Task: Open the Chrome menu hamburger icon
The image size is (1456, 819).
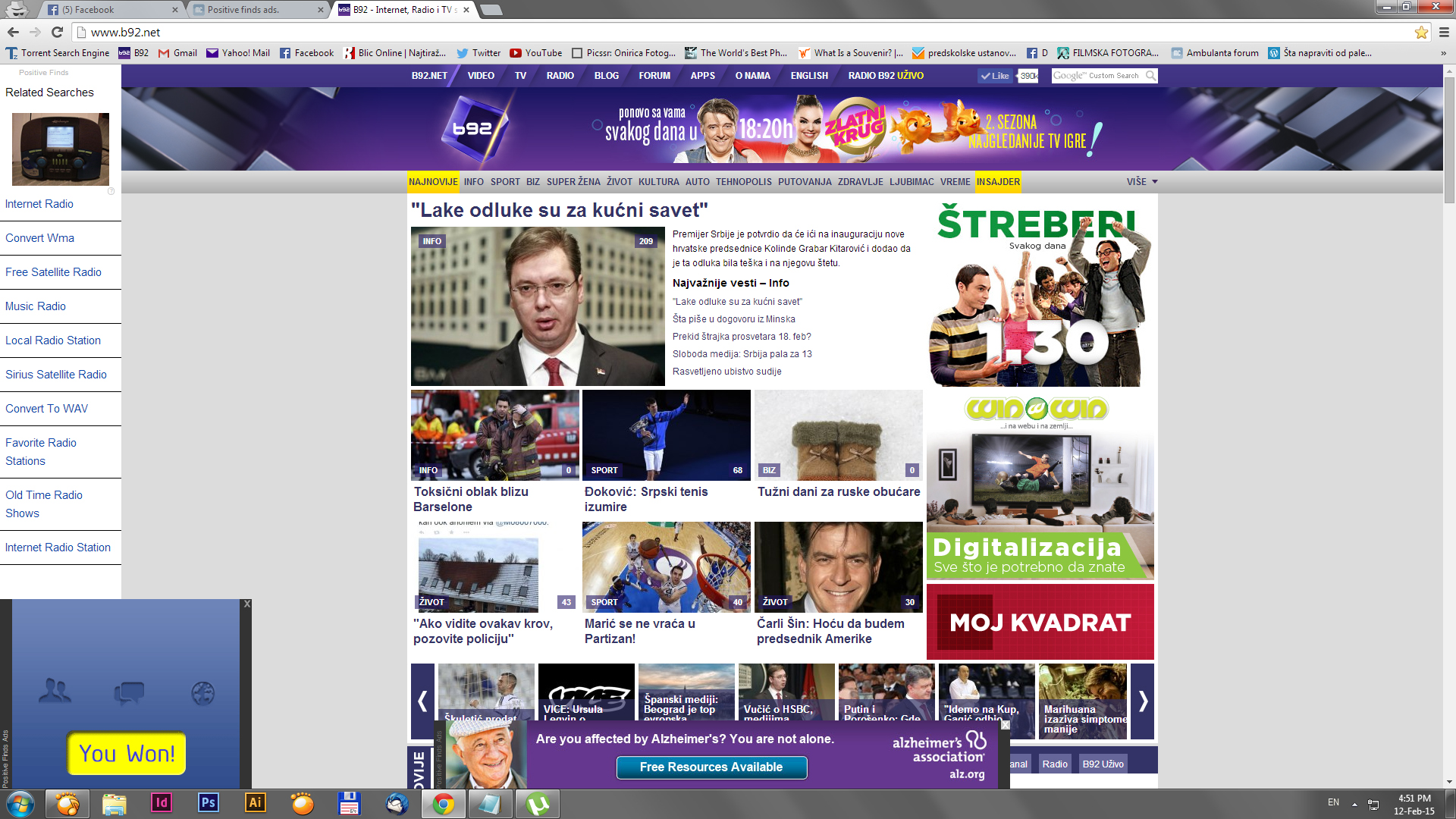Action: point(1444,32)
